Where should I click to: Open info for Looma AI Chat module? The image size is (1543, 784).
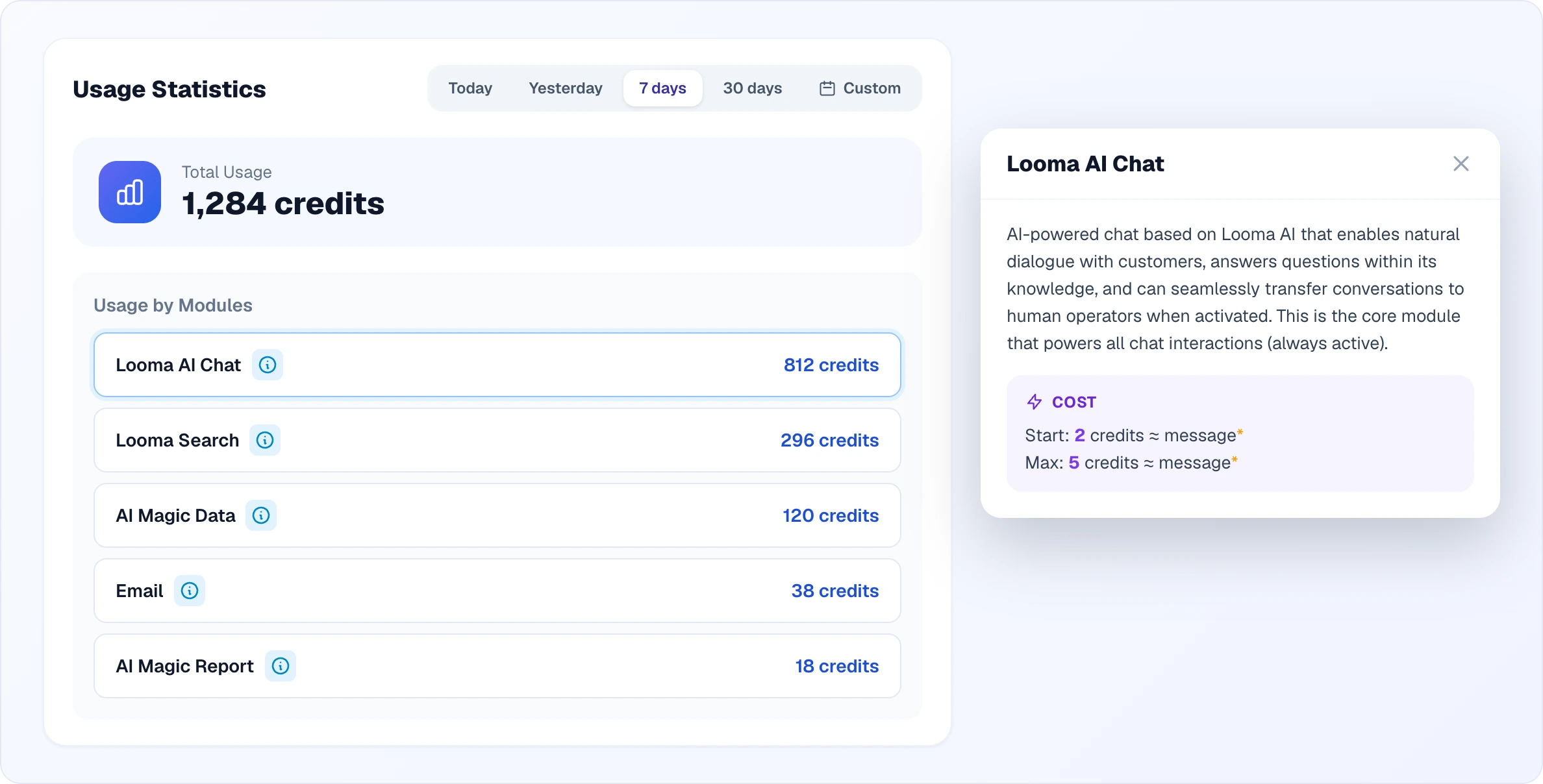click(268, 365)
